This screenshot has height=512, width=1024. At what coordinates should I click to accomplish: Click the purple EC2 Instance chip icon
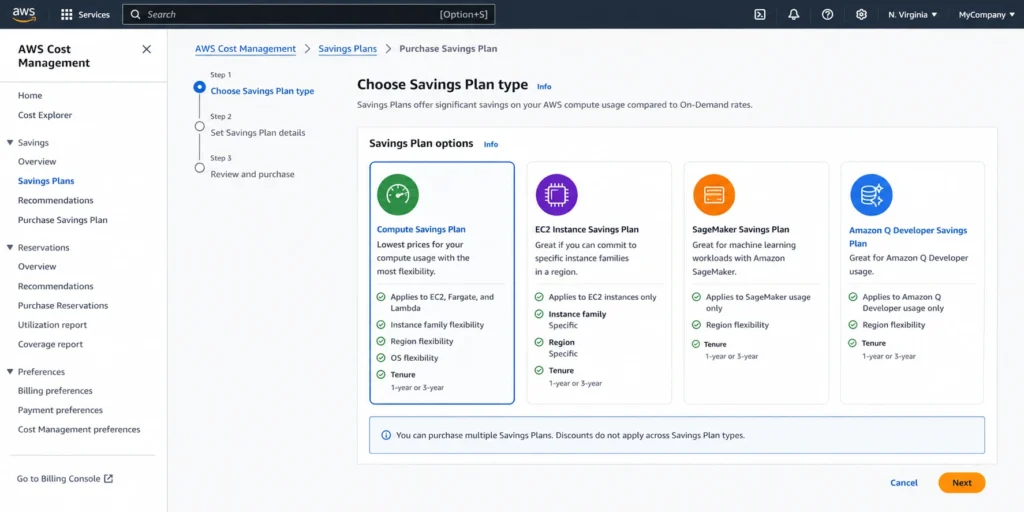[556, 195]
